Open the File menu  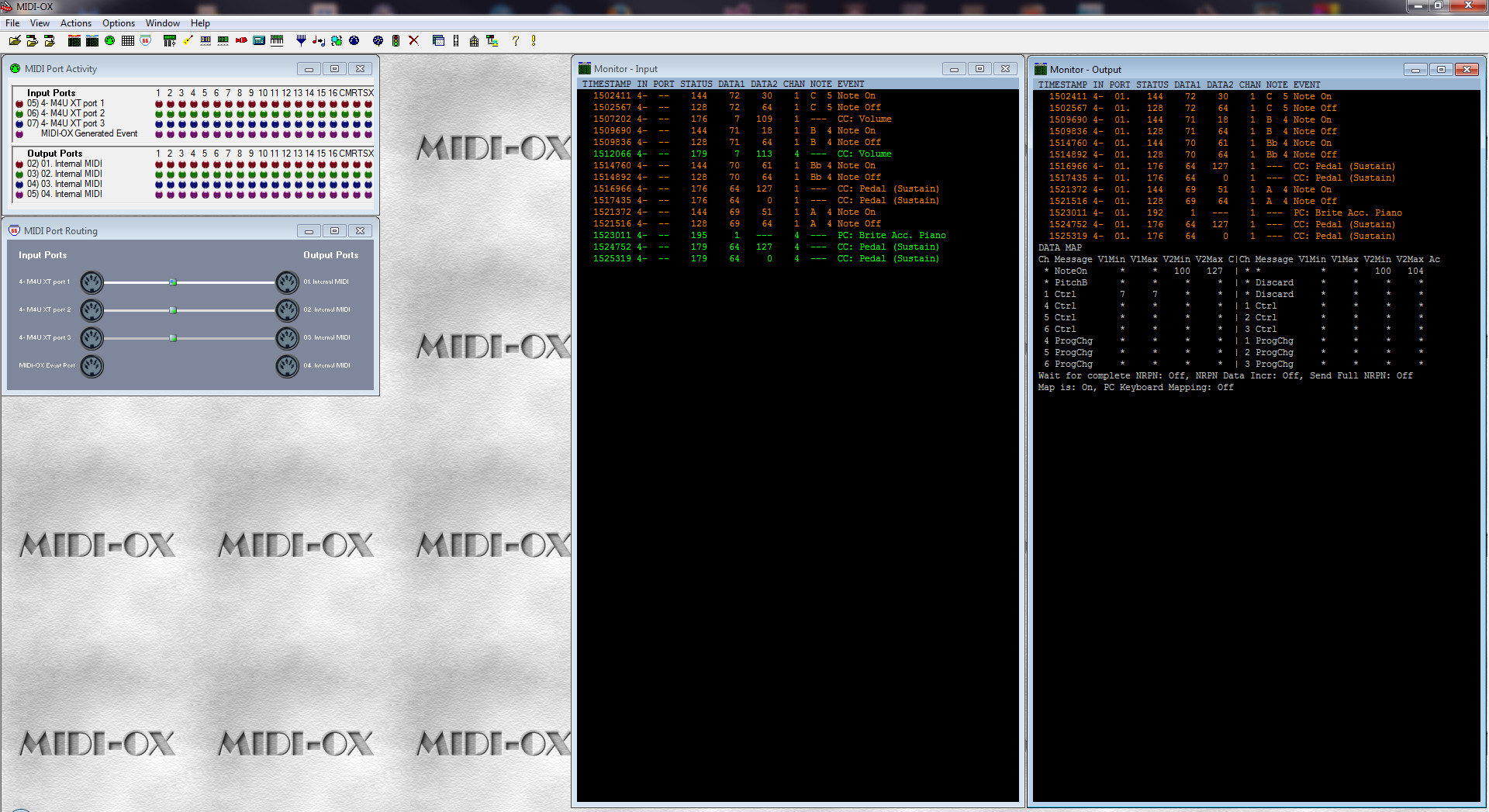(12, 23)
